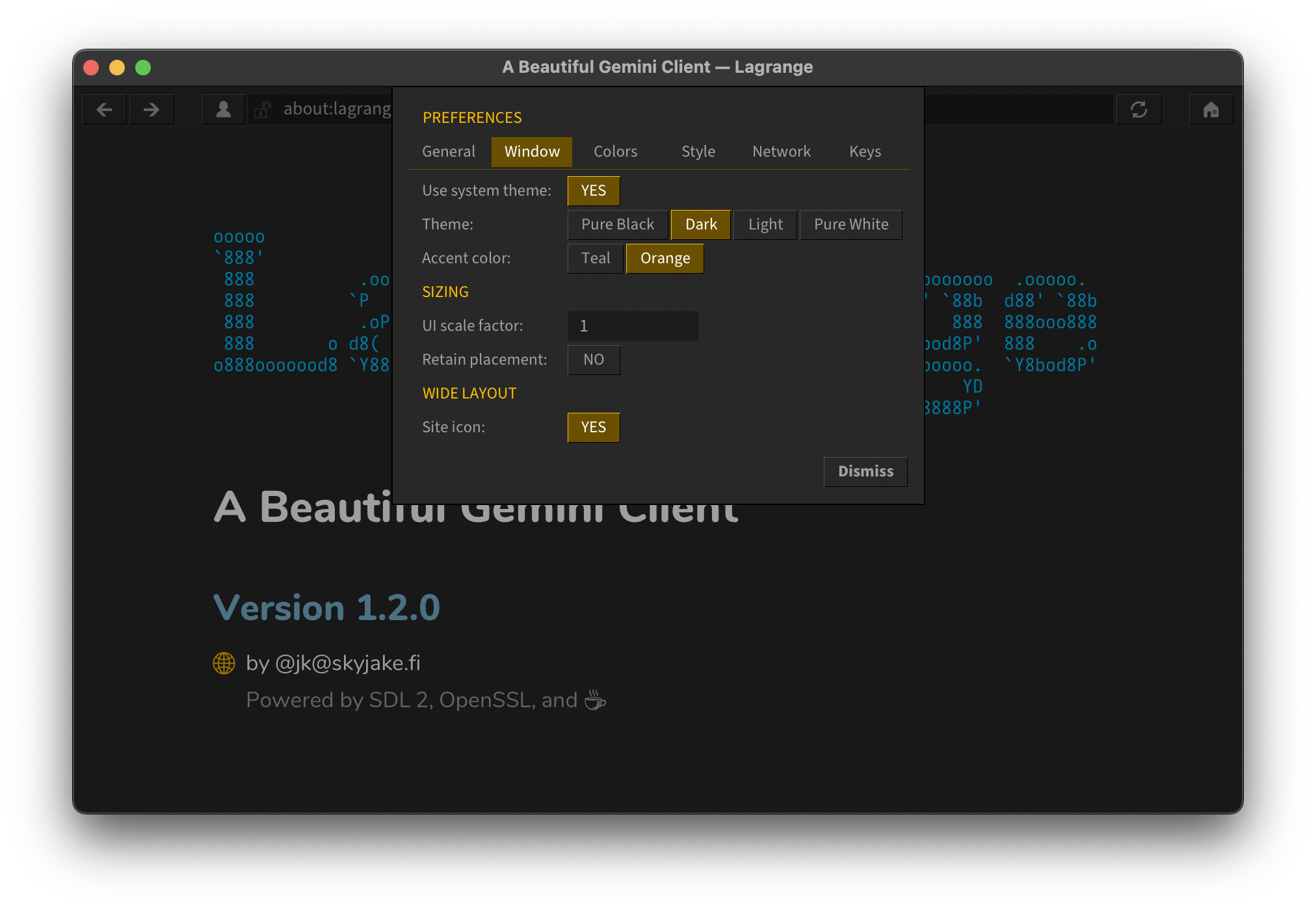The image size is (1316, 910).
Task: Open the identity (person) menu
Action: [x=223, y=109]
